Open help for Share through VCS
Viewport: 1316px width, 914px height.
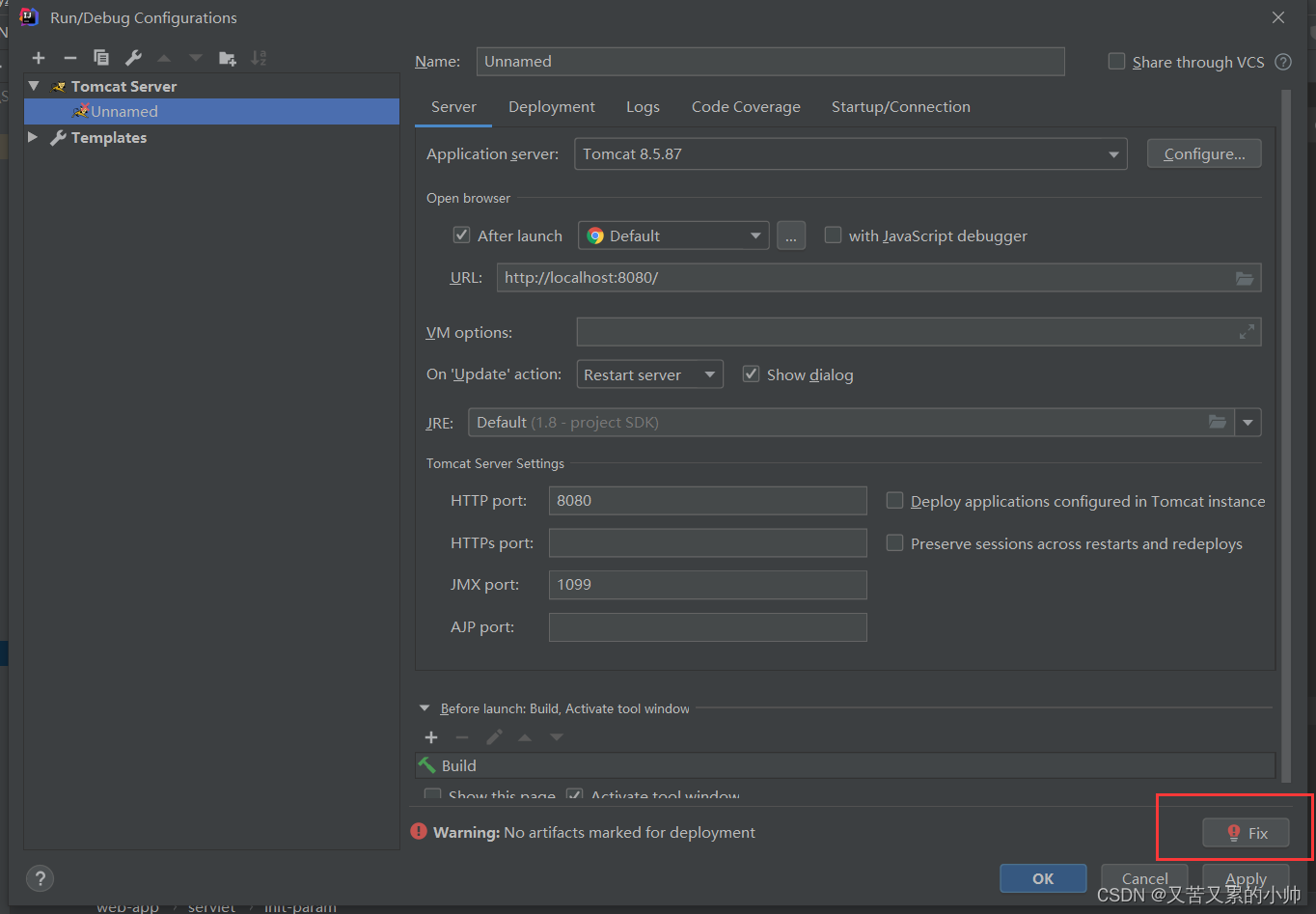click(x=1283, y=62)
